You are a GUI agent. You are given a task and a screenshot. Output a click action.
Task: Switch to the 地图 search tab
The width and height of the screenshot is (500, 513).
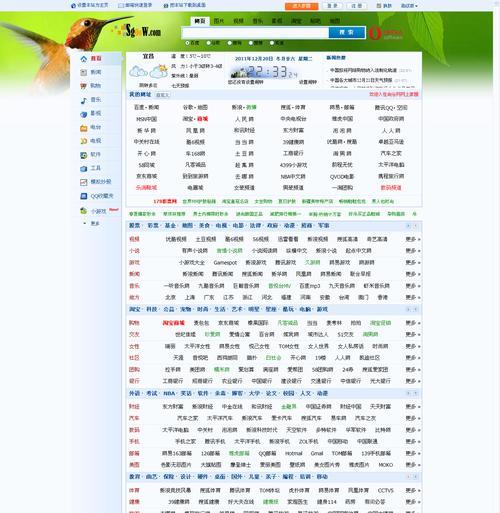(x=335, y=21)
